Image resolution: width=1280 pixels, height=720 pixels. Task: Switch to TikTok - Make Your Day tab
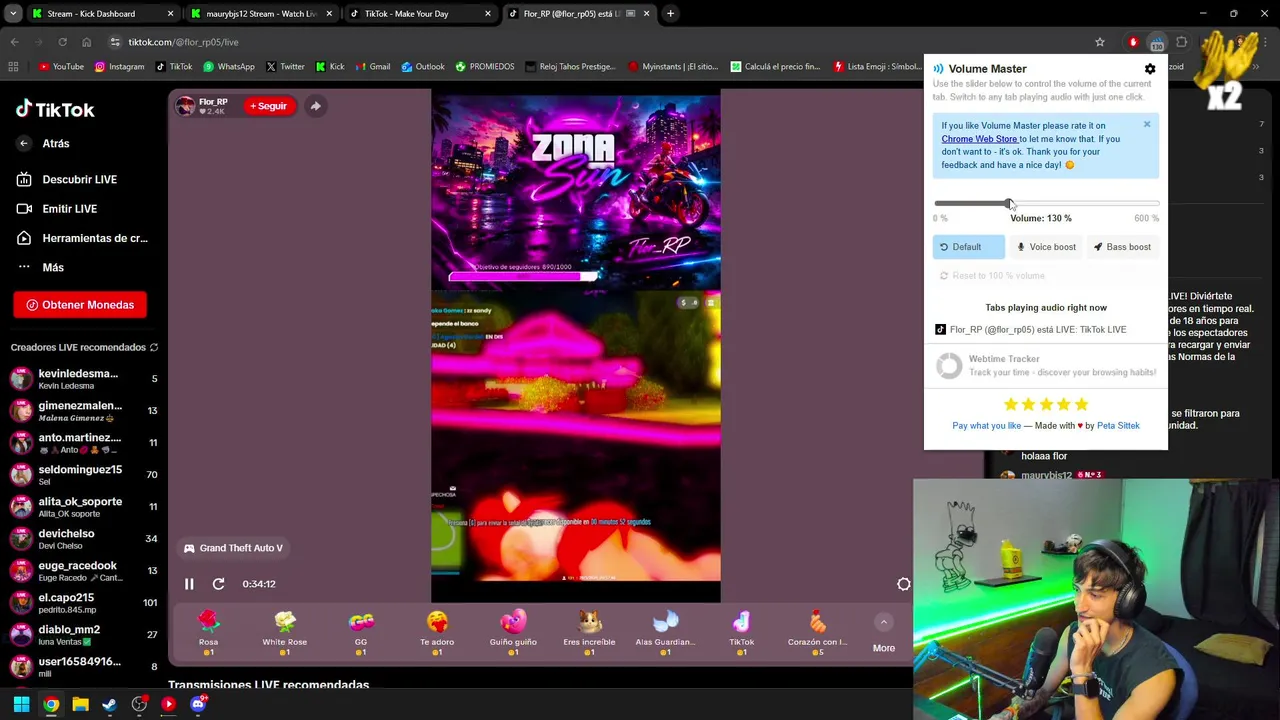pos(419,13)
